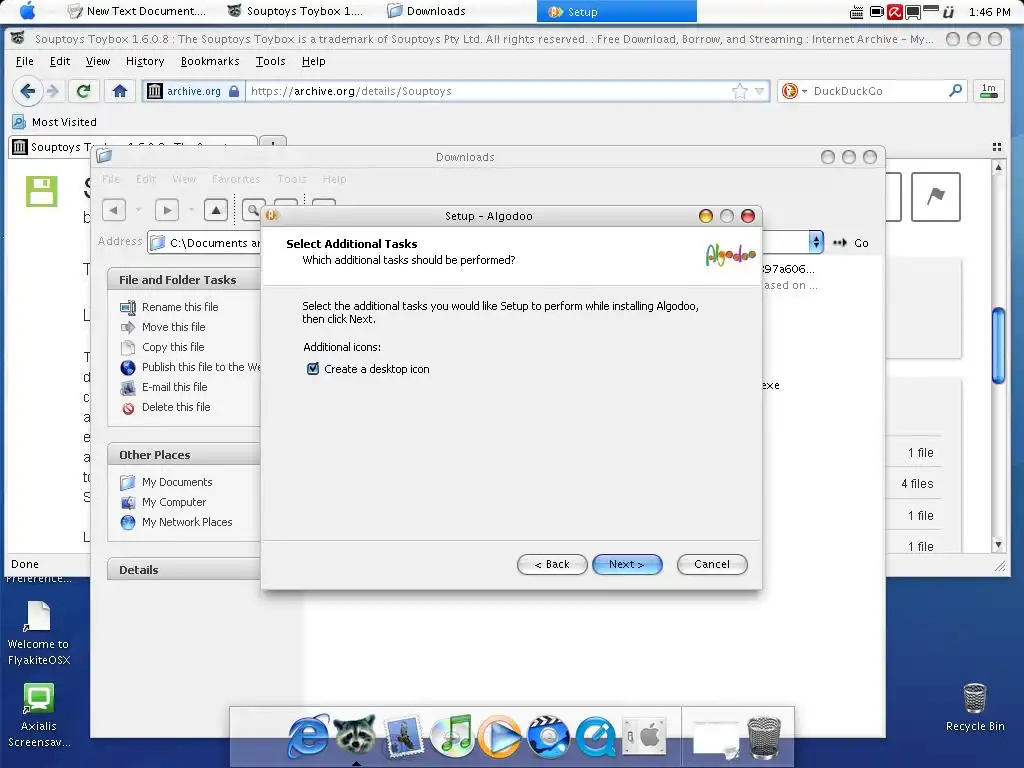The height and width of the screenshot is (768, 1024).
Task: Go to the browser home page
Action: 120,91
